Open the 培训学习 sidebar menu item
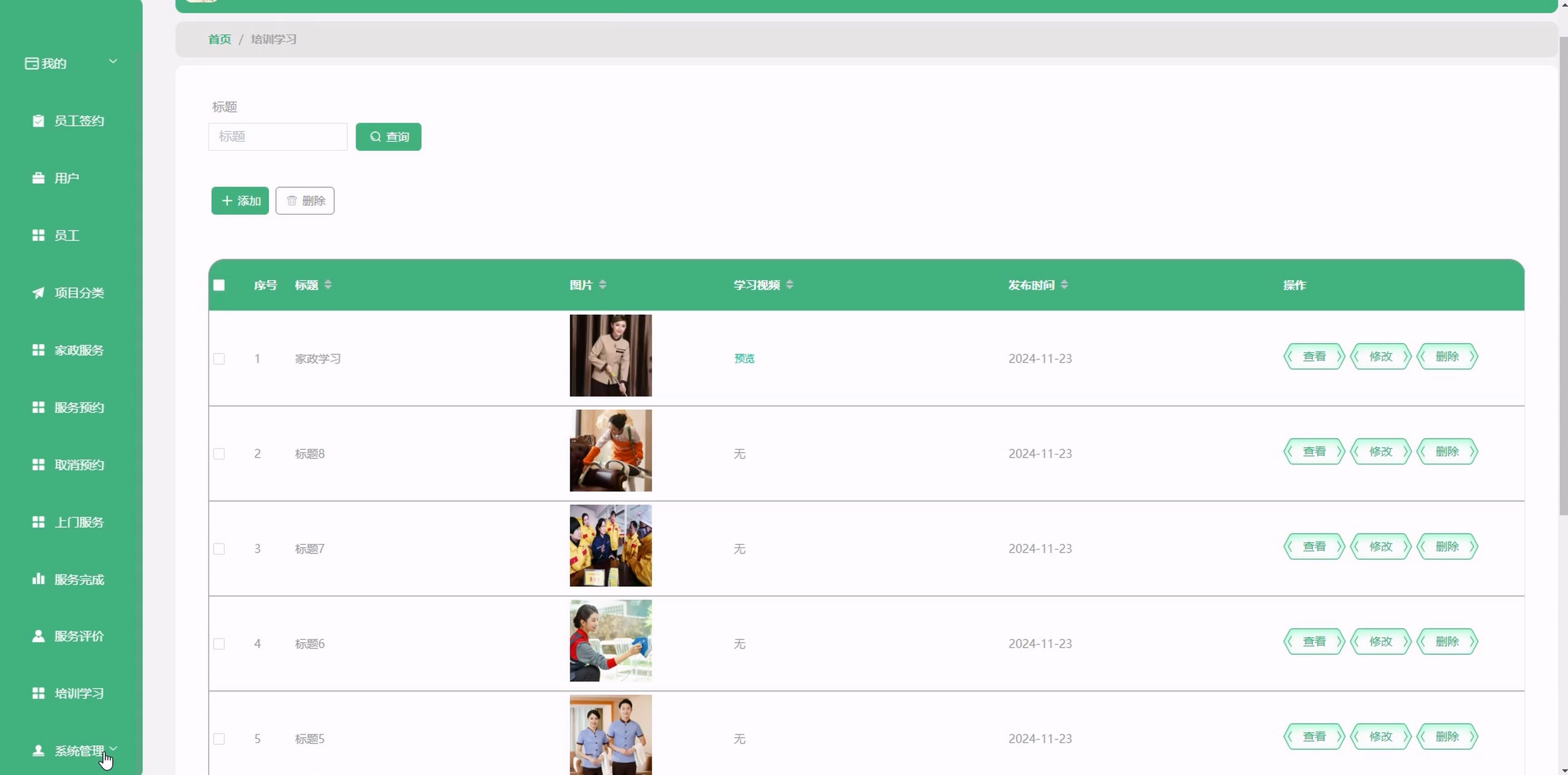Screen dimensions: 1568x775 (x=79, y=693)
